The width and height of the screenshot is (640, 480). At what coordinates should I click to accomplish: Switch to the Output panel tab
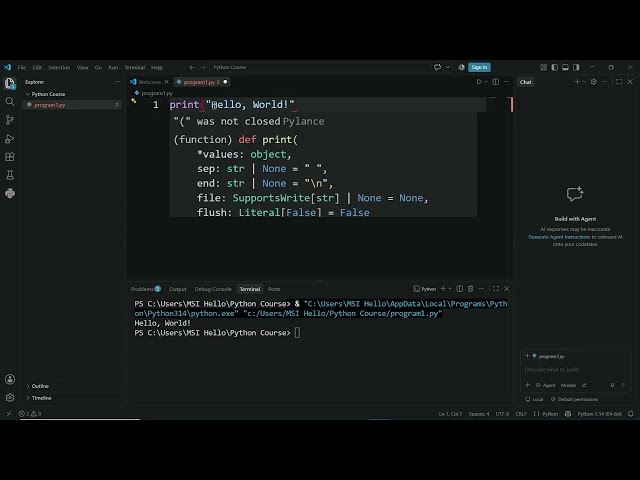coord(178,289)
